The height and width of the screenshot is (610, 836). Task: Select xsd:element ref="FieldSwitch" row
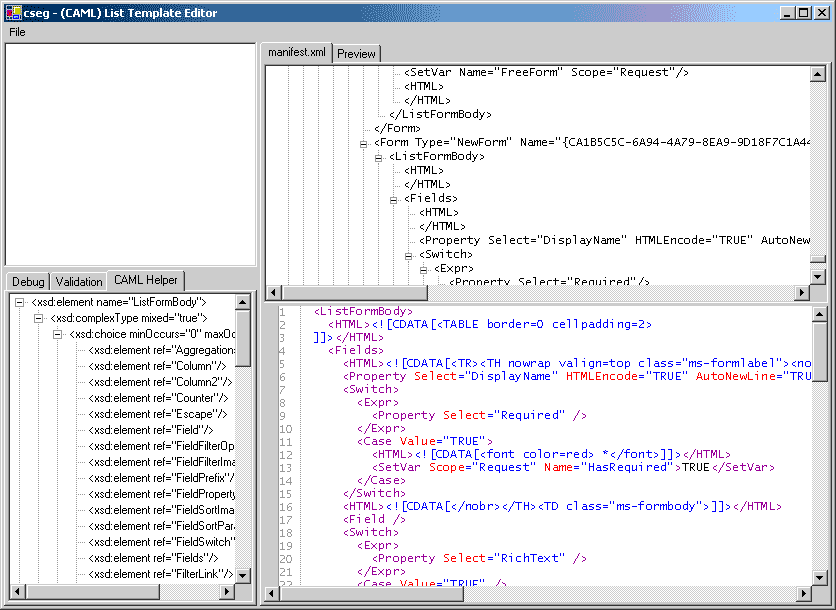[161, 542]
